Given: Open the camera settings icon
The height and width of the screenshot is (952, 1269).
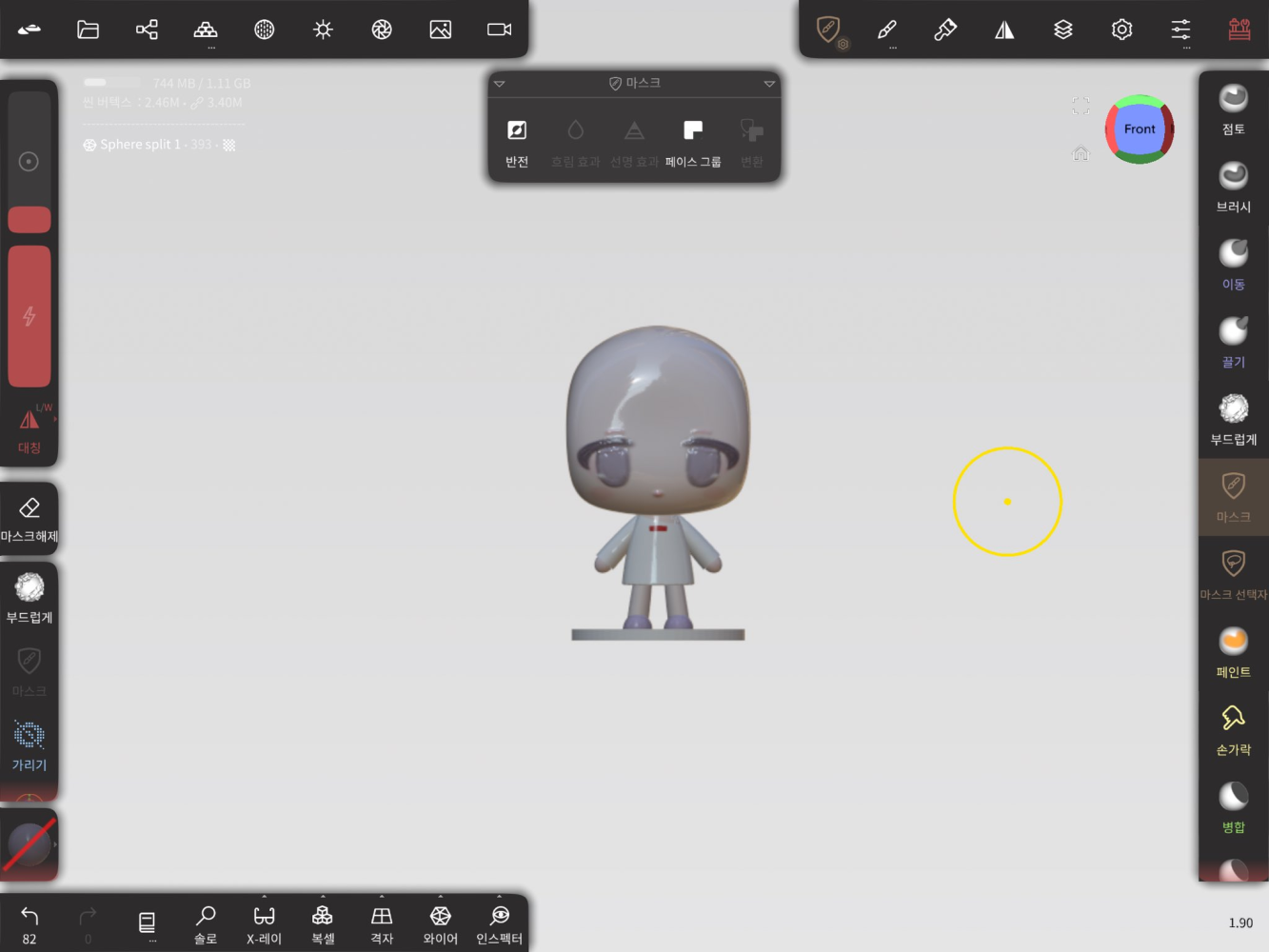Looking at the screenshot, I should click(499, 30).
